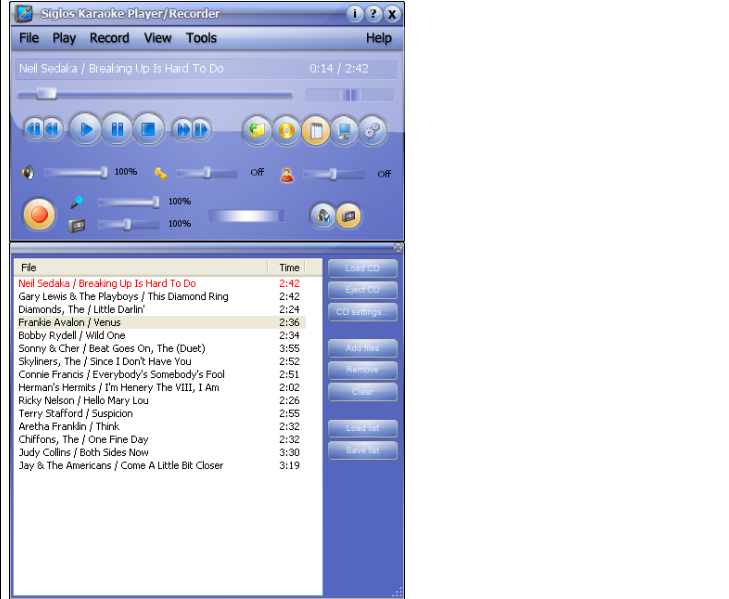Screen dimensions: 729x599
Task: Open the File menu
Action: (x=29, y=38)
